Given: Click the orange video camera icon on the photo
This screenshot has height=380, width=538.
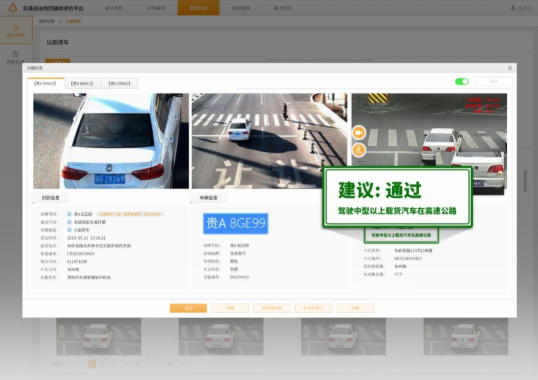Looking at the screenshot, I should tap(359, 132).
